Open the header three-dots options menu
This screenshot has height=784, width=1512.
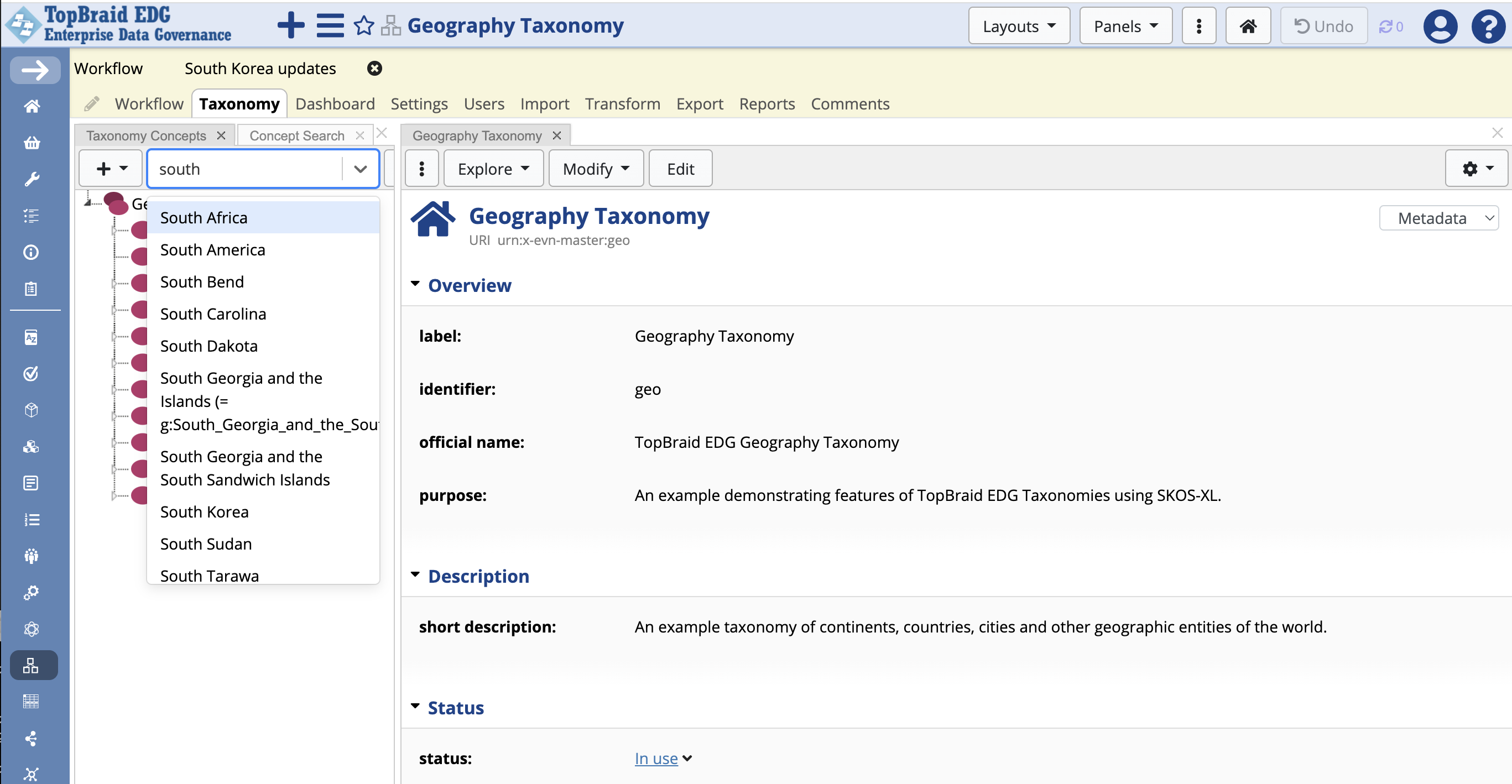pyautogui.click(x=1198, y=26)
